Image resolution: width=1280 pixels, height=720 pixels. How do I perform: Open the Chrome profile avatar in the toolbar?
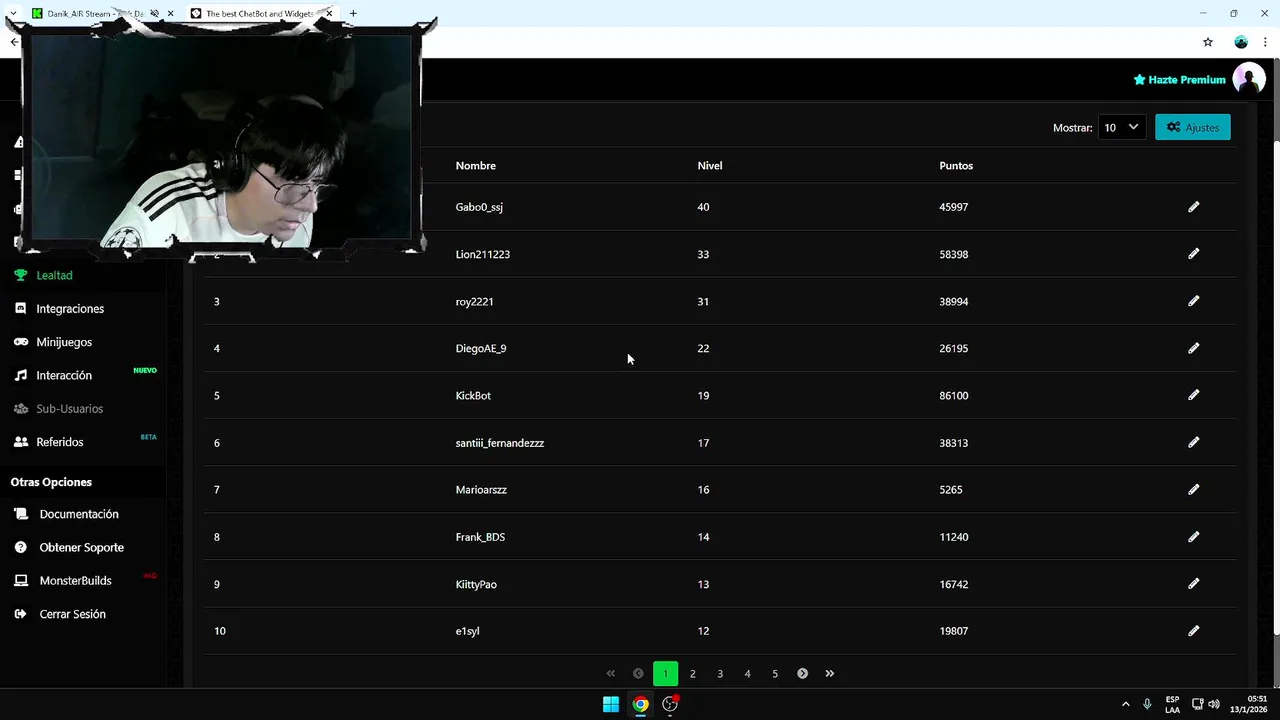click(1241, 42)
